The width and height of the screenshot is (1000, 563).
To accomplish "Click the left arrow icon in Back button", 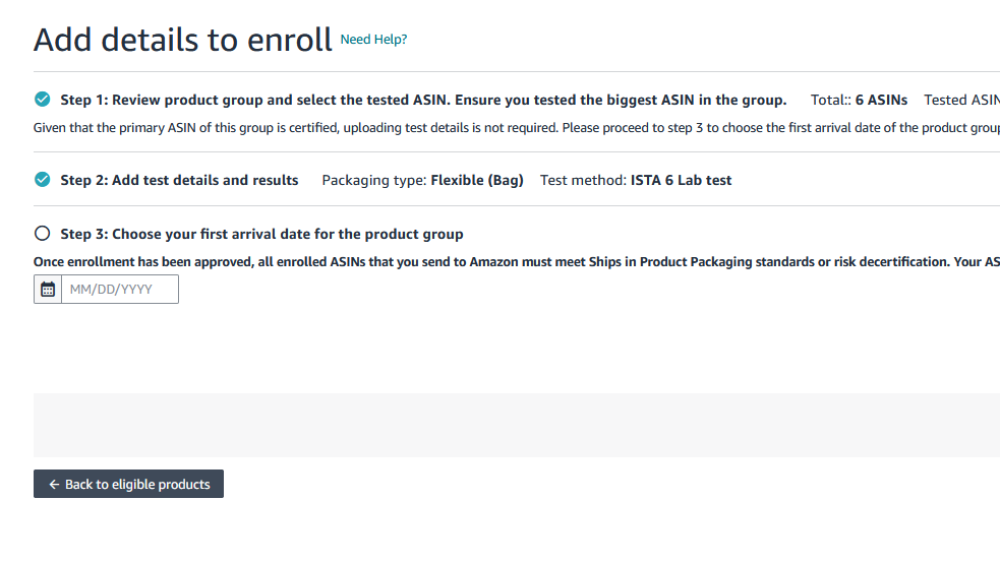I will tap(54, 484).
